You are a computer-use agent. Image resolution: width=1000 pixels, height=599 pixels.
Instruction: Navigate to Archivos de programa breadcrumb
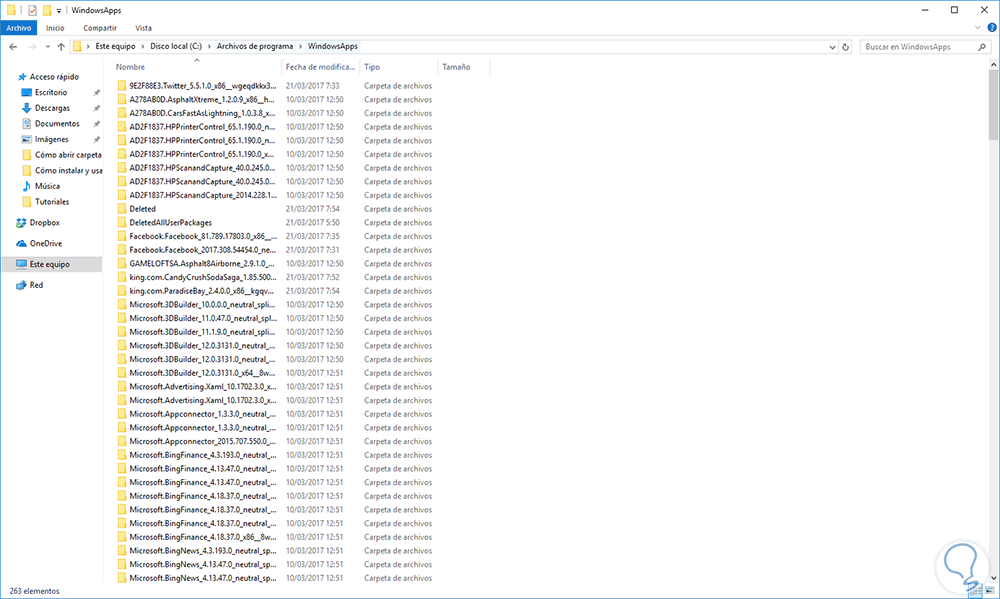coord(254,46)
